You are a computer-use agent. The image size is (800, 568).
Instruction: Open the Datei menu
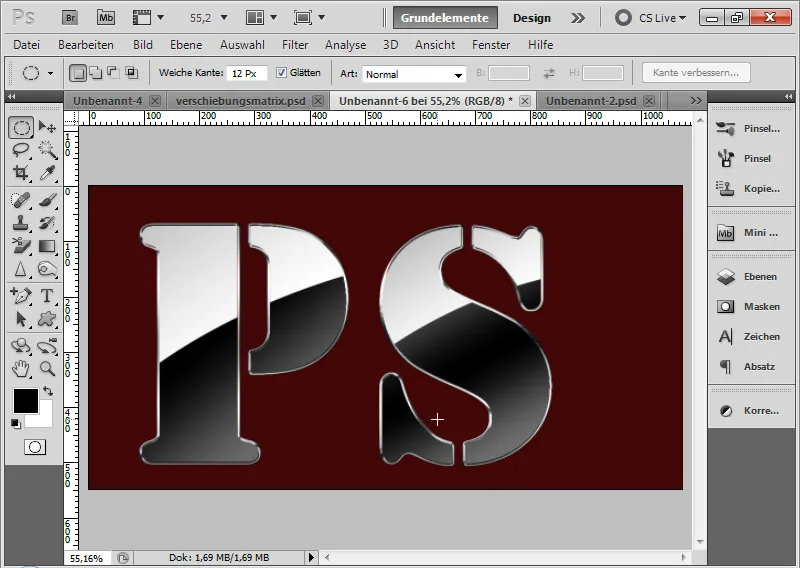coord(27,45)
